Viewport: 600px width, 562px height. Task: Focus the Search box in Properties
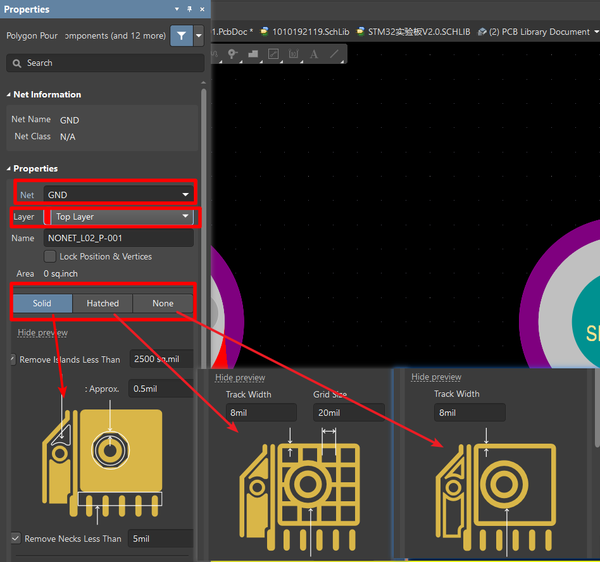[105, 63]
